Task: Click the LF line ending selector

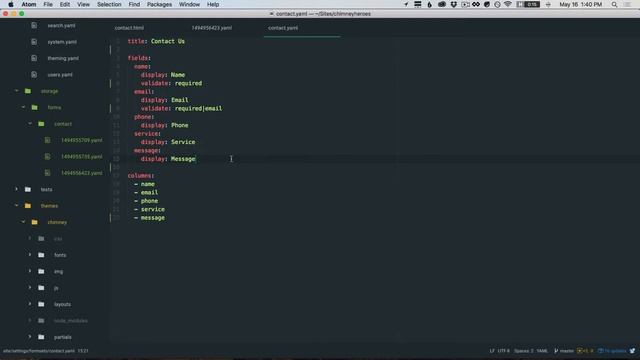Action: pos(492,351)
